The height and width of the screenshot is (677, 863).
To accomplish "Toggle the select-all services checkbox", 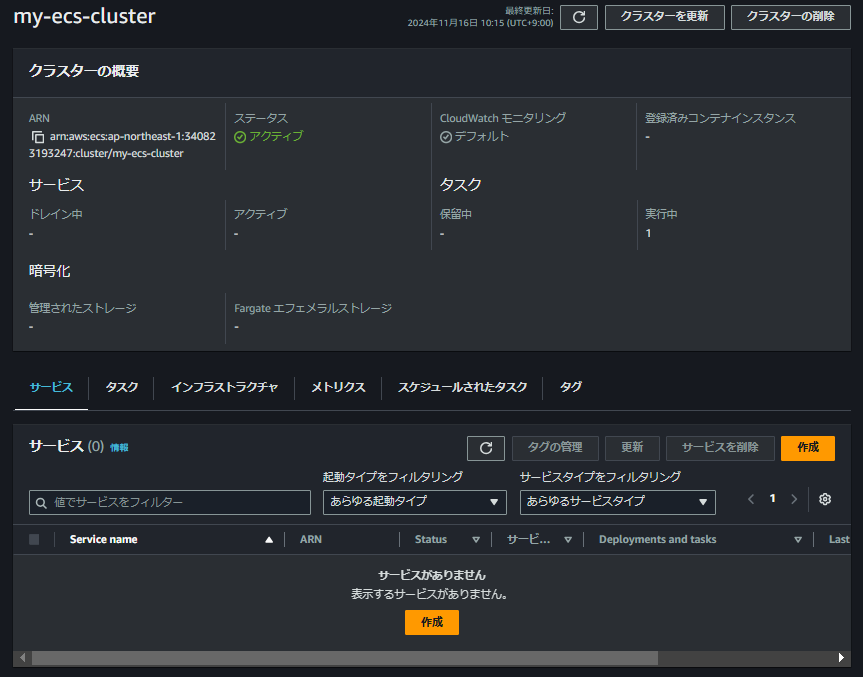I will (x=34, y=539).
